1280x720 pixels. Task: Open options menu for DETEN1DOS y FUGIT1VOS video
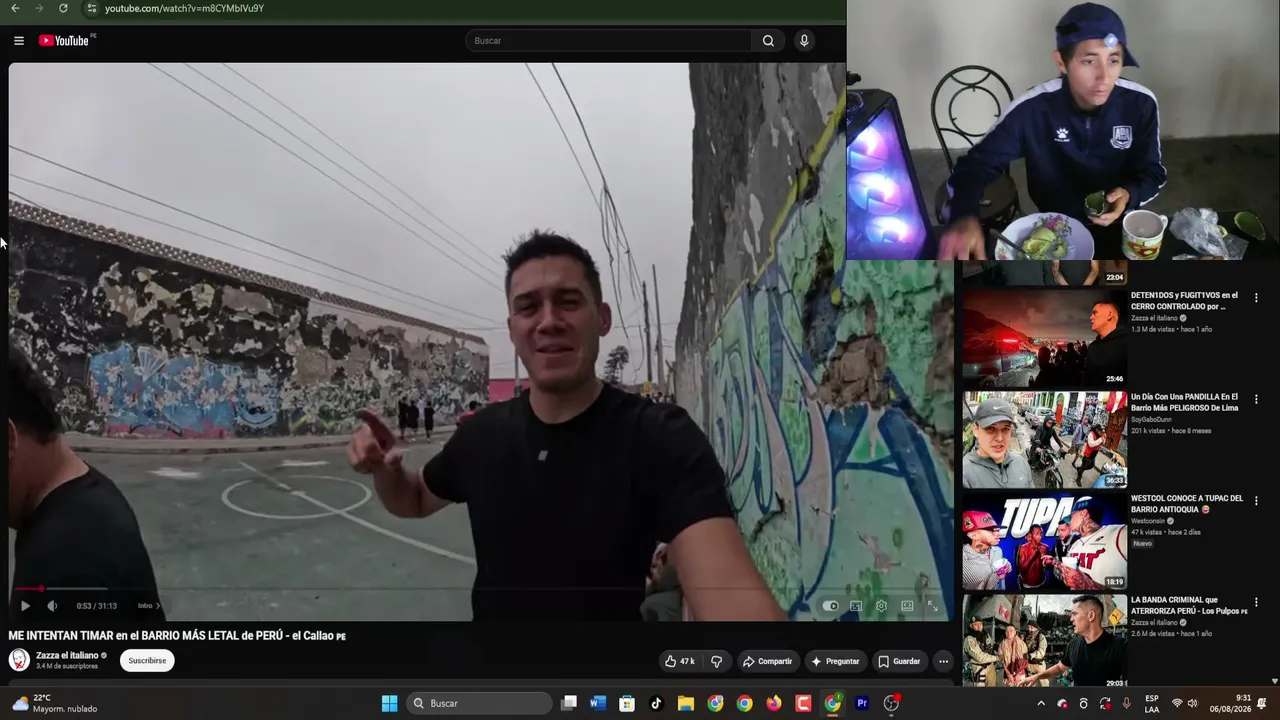(1256, 298)
